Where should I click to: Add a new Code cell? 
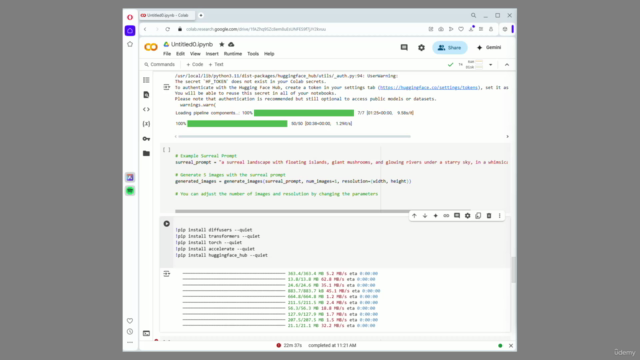[x=195, y=64]
